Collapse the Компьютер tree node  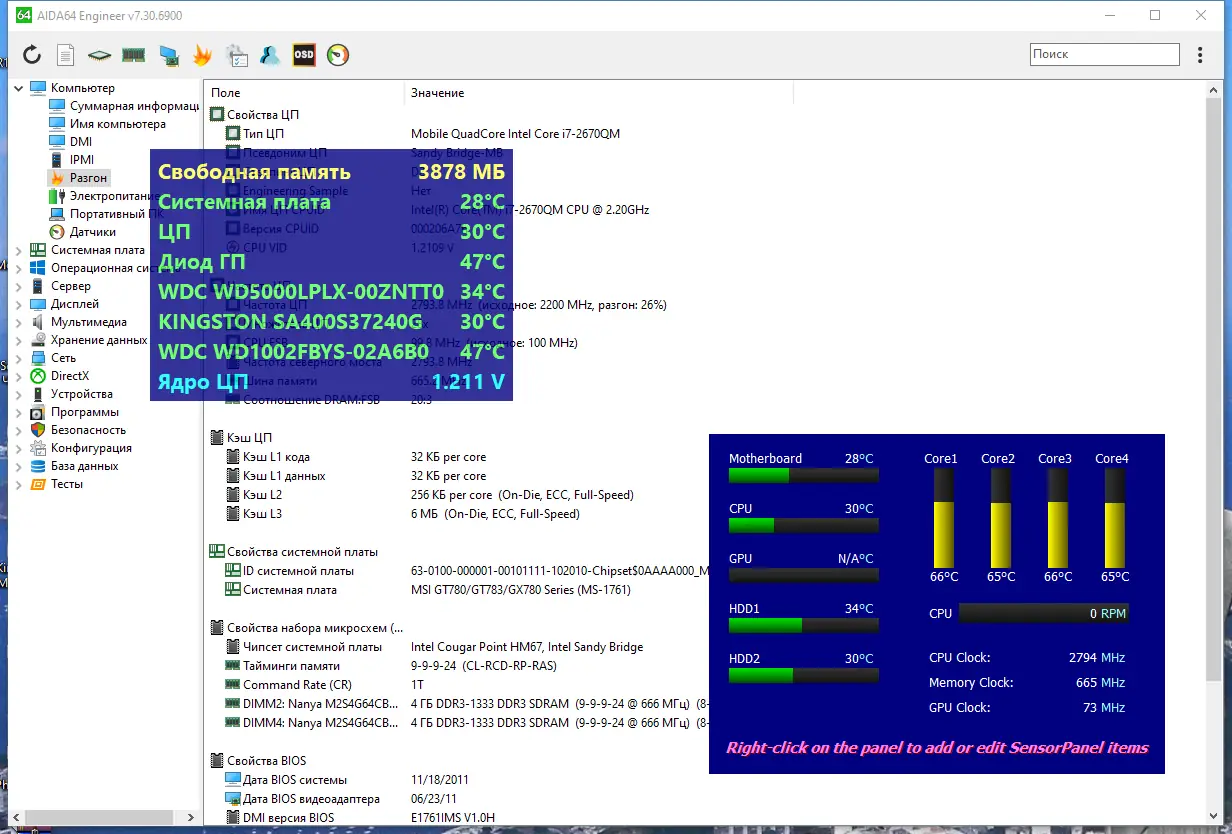19,88
